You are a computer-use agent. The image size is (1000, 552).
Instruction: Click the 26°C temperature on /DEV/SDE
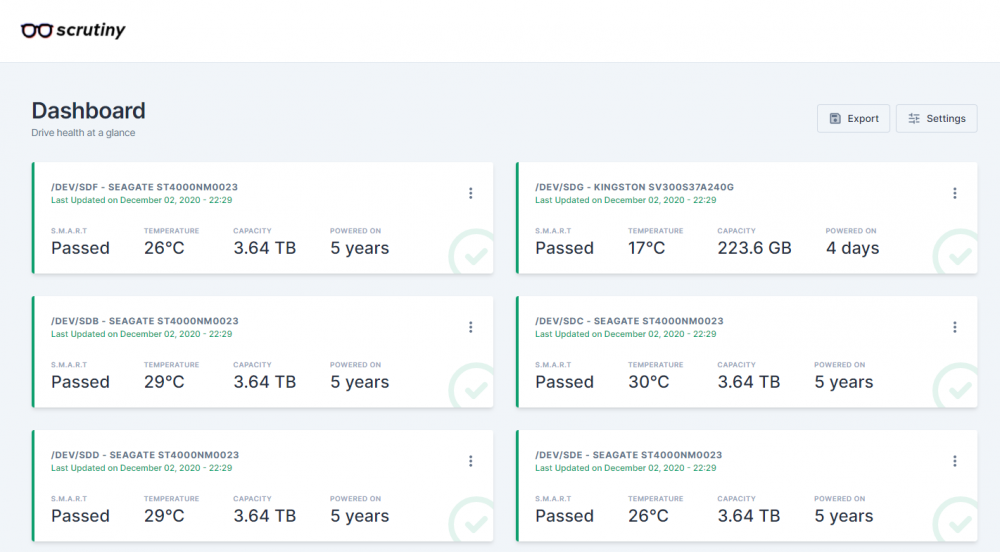[x=648, y=516]
